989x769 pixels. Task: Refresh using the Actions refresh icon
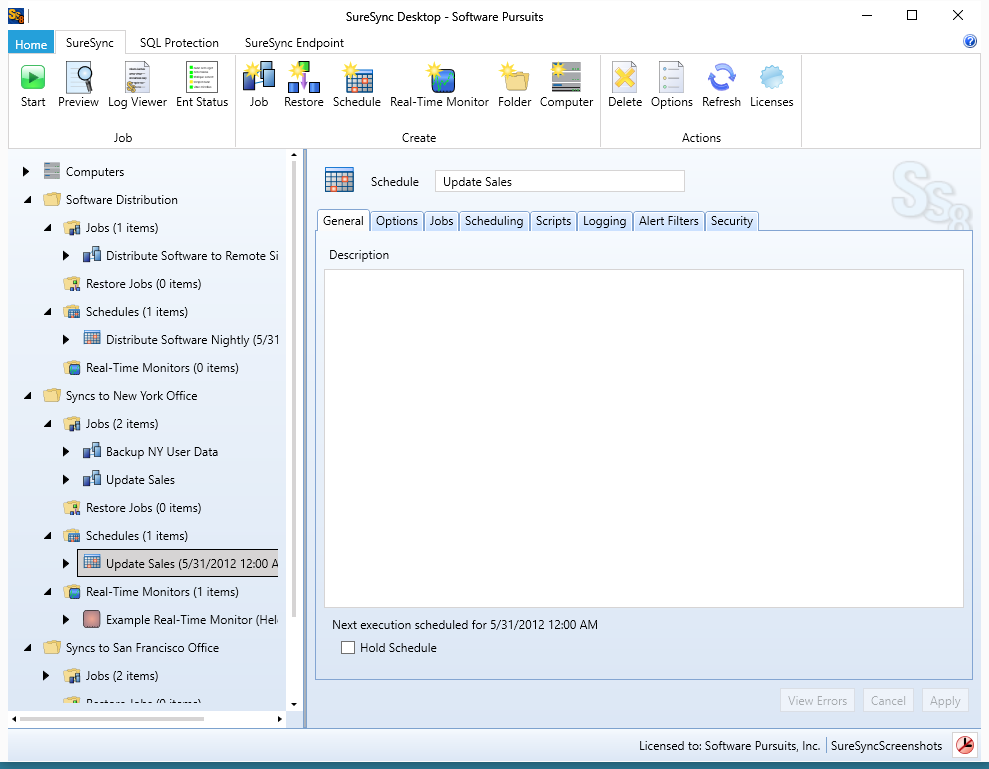click(x=721, y=84)
